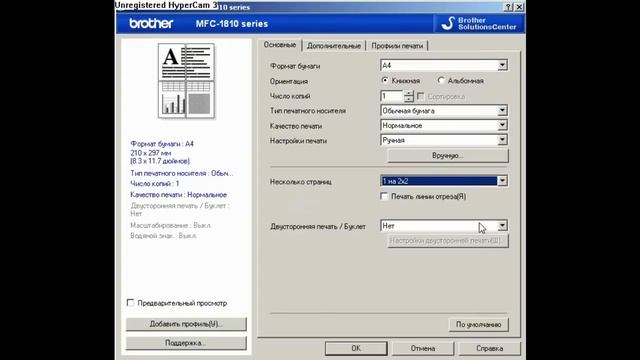Switch to the Дополнительные tab
This screenshot has height=360, width=640.
333,46
